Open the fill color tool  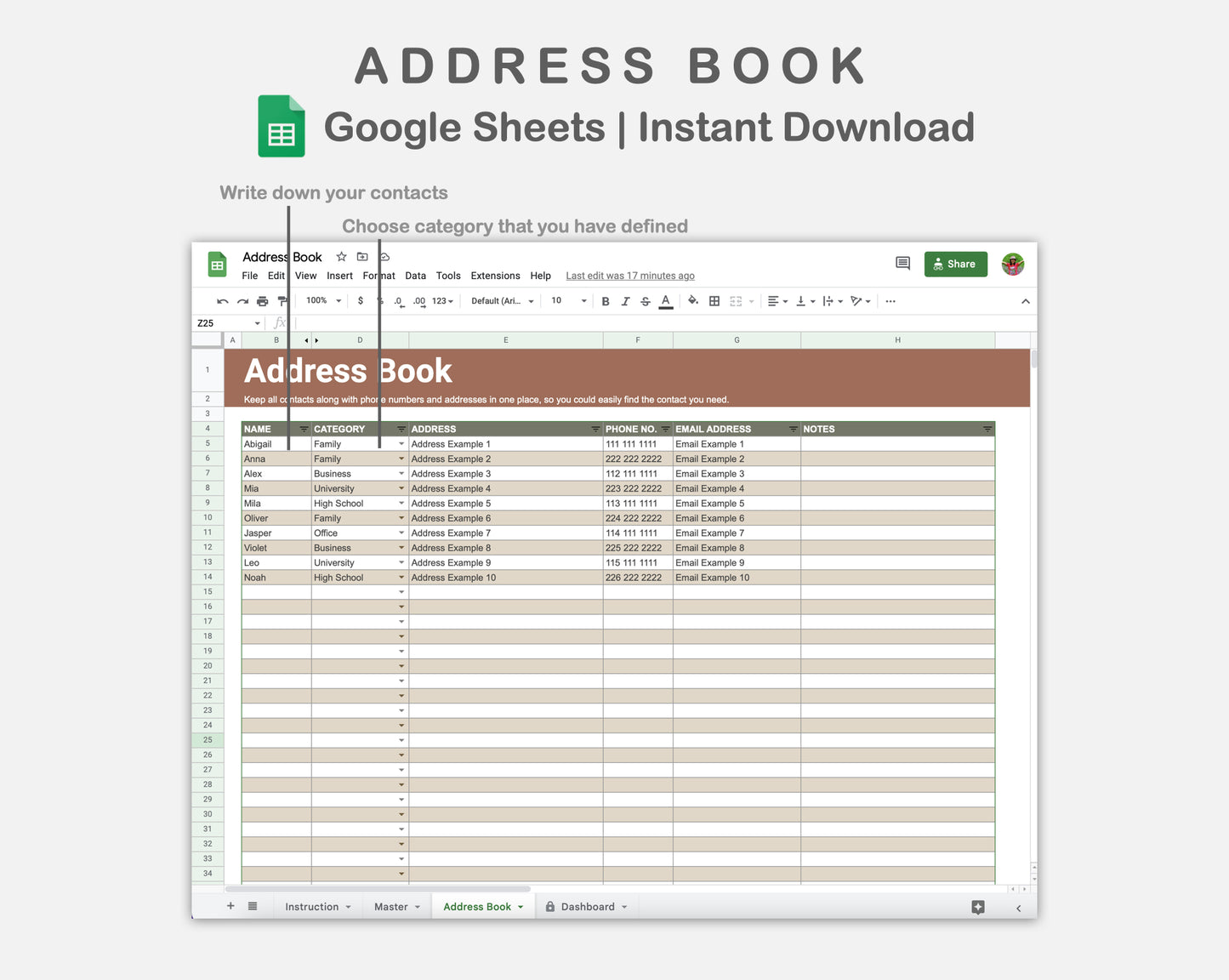(x=693, y=300)
